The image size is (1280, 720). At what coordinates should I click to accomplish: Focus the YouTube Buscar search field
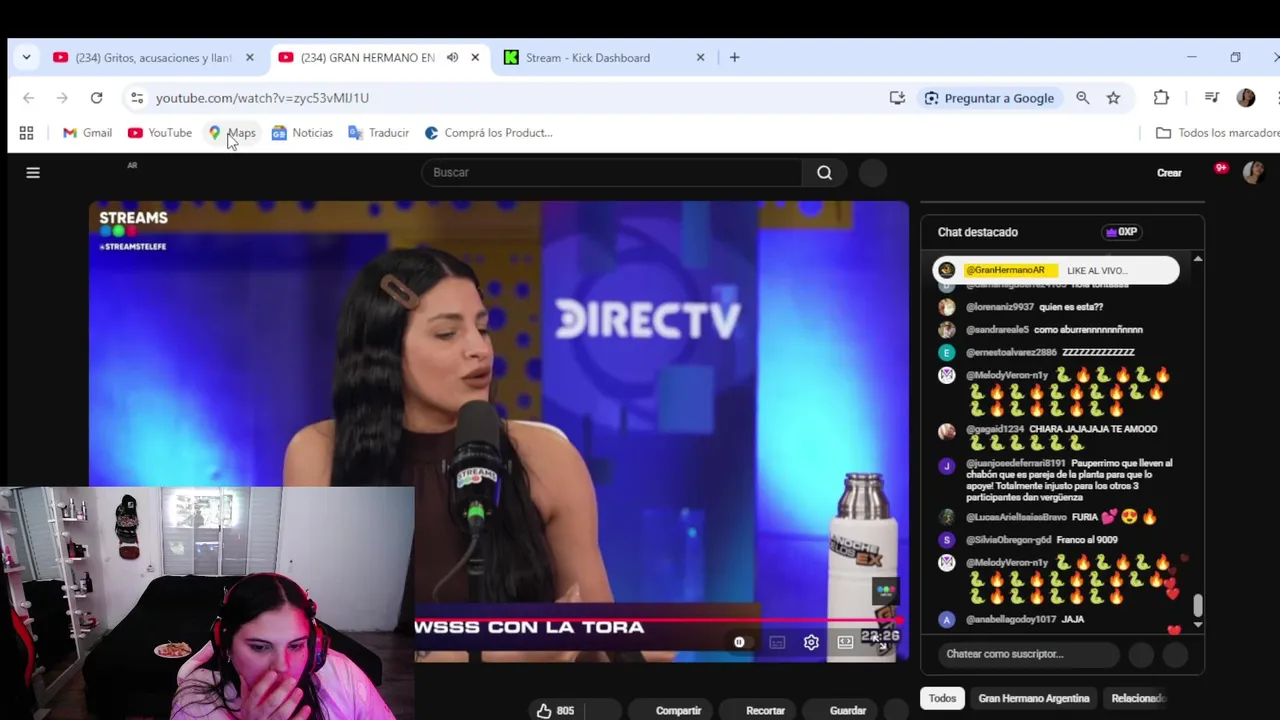(x=612, y=173)
